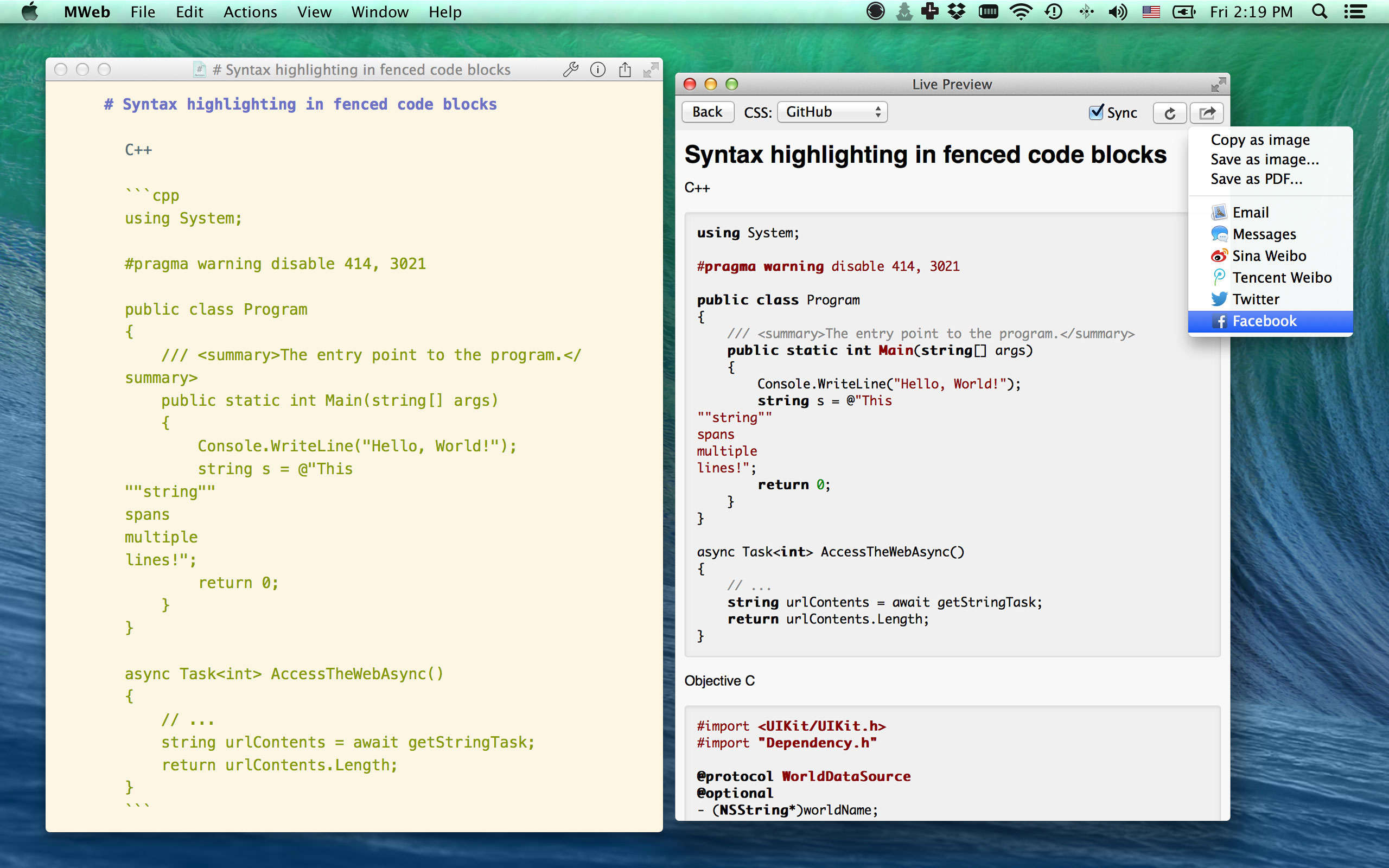Click the refresh button in Live Preview
The width and height of the screenshot is (1389, 868).
[1169, 112]
